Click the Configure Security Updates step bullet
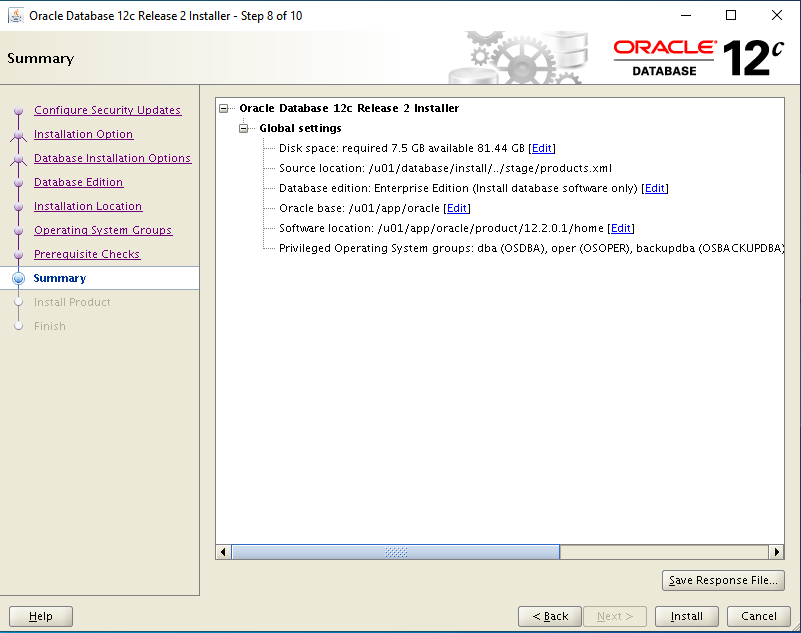Screen dimensions: 801x633 pyautogui.click(x=18, y=110)
